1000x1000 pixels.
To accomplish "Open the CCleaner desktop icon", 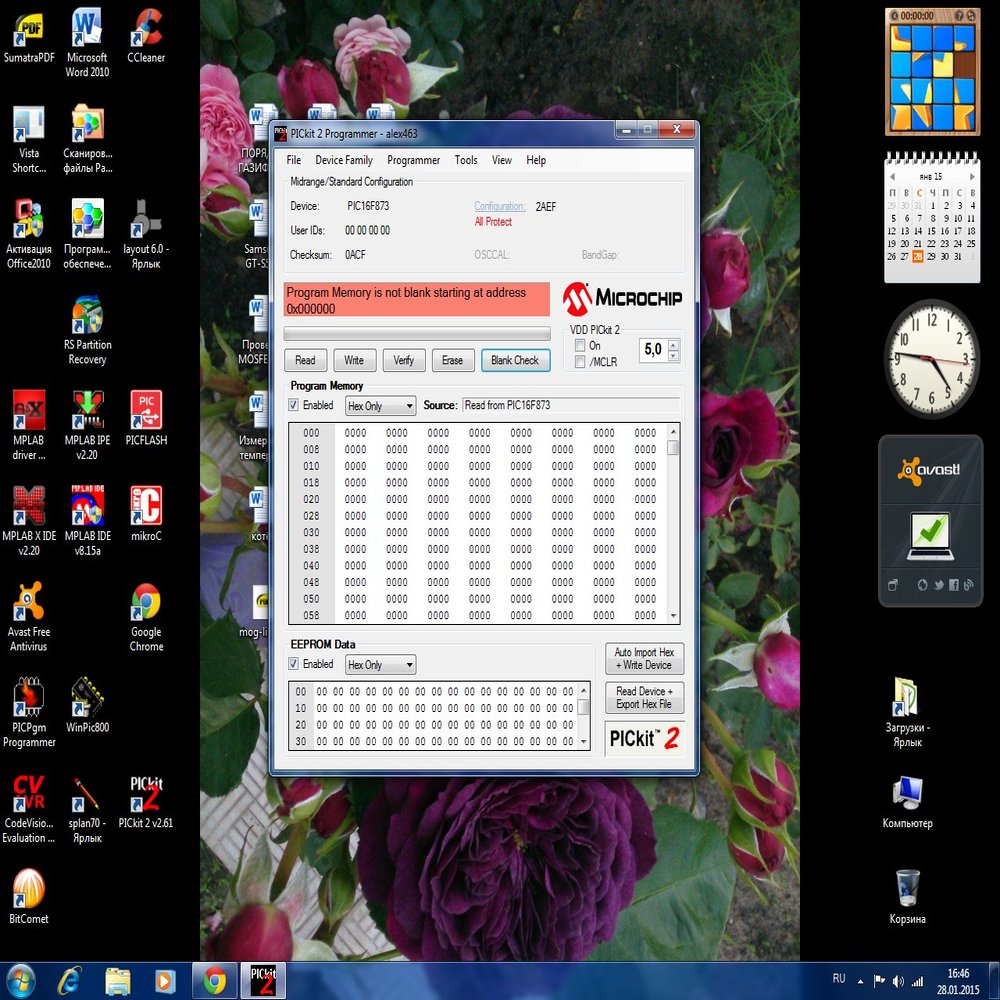I will coord(146,30).
